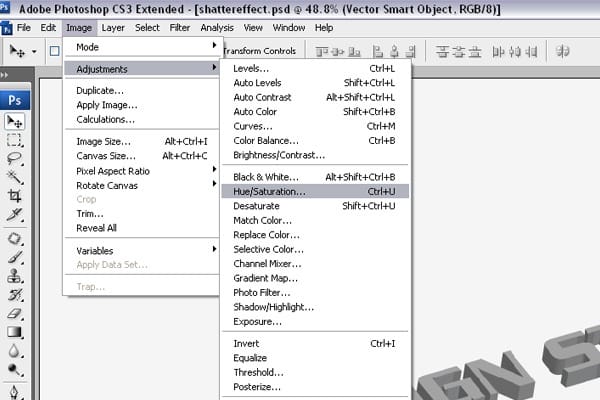Image resolution: width=600 pixels, height=400 pixels.
Task: Open the Analysis menu
Action: coord(217,28)
